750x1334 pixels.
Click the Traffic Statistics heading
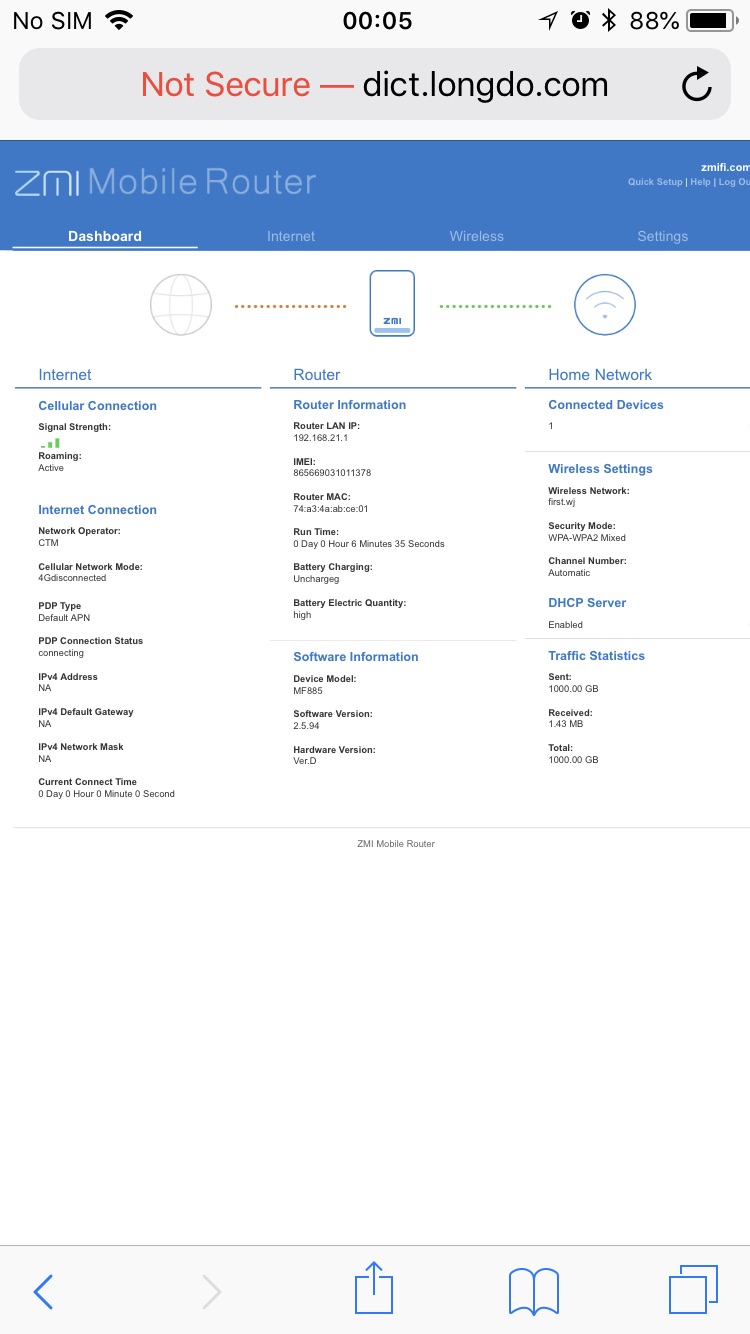(596, 656)
